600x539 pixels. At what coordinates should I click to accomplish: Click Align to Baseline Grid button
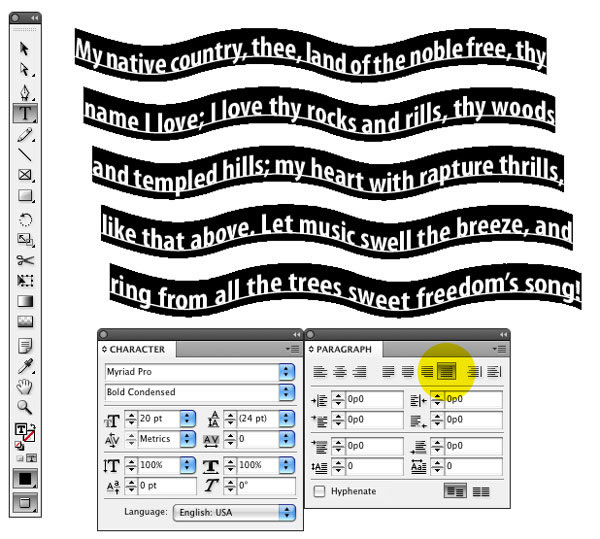point(481,491)
